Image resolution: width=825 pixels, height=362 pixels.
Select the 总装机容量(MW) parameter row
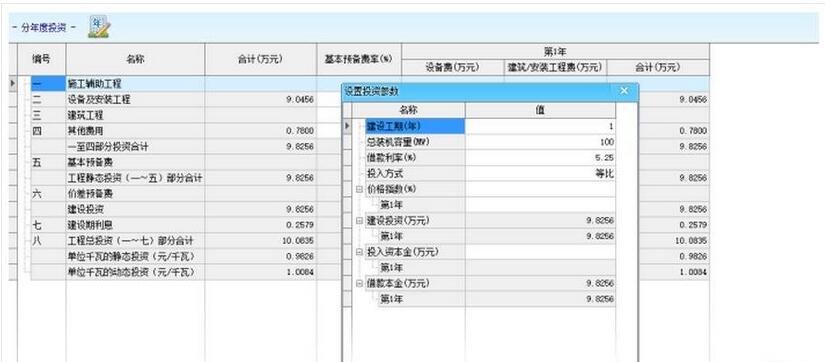click(415, 142)
